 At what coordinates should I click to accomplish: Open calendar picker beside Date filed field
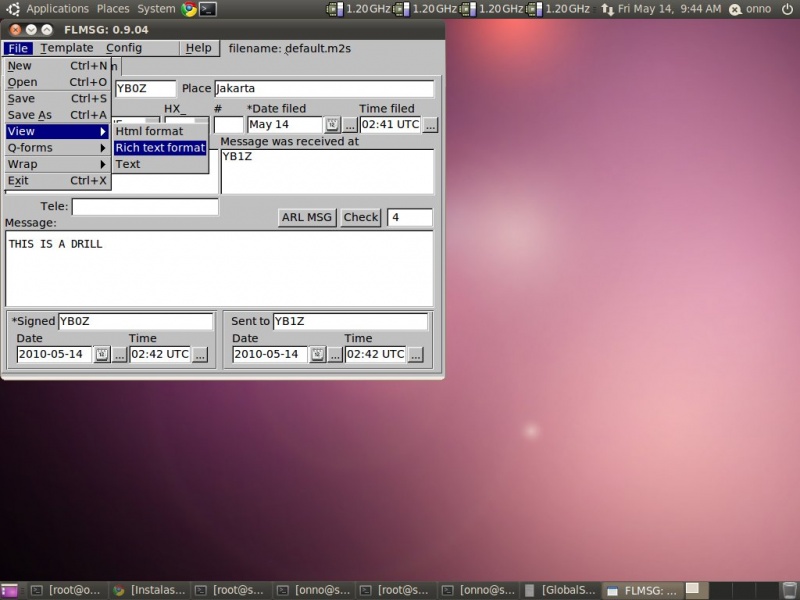[x=332, y=125]
